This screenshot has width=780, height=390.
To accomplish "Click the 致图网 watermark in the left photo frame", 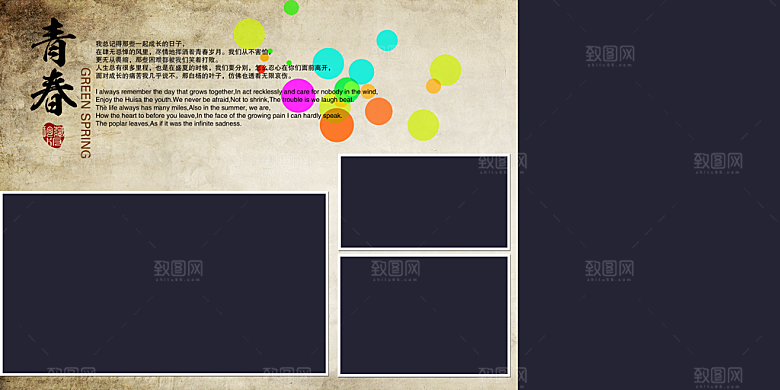I will (178, 271).
